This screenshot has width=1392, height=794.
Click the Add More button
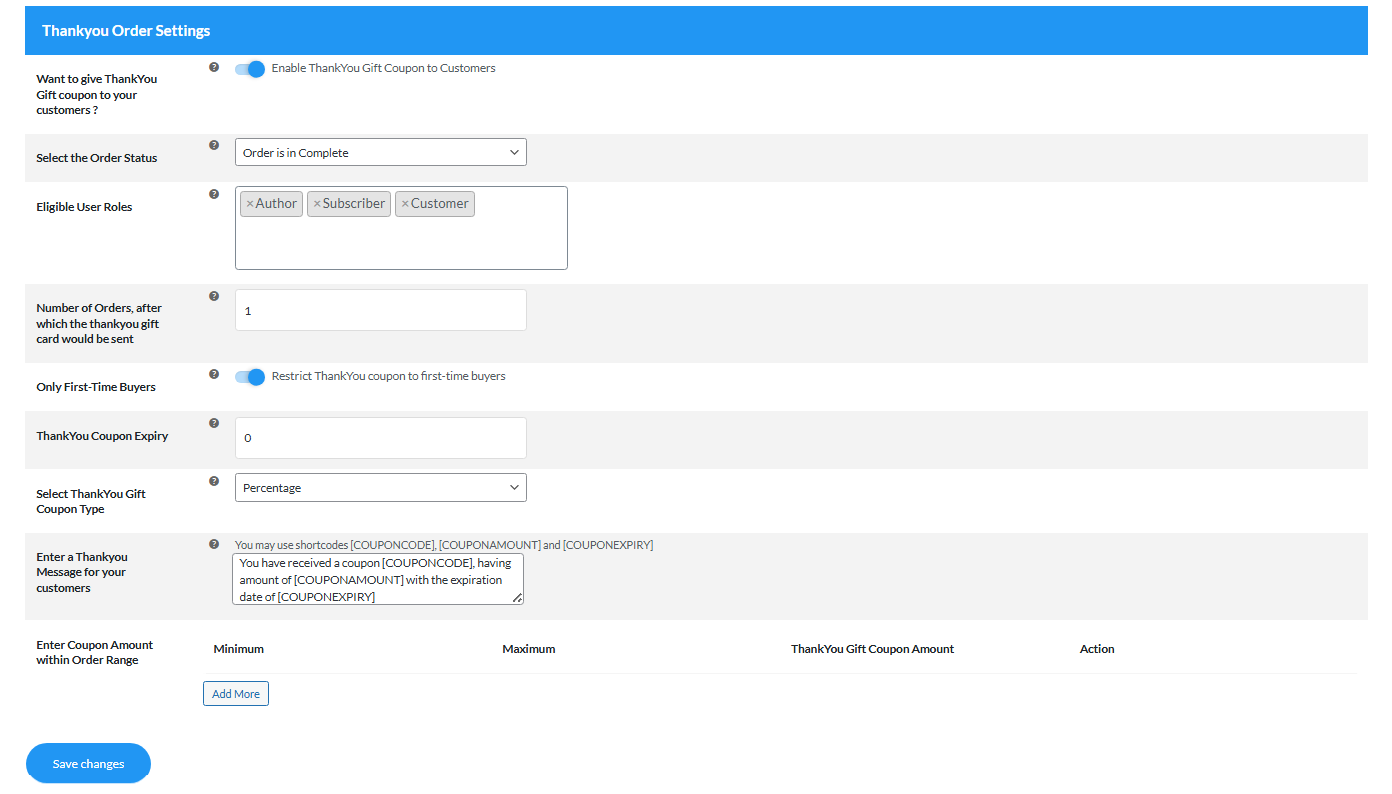(x=236, y=694)
